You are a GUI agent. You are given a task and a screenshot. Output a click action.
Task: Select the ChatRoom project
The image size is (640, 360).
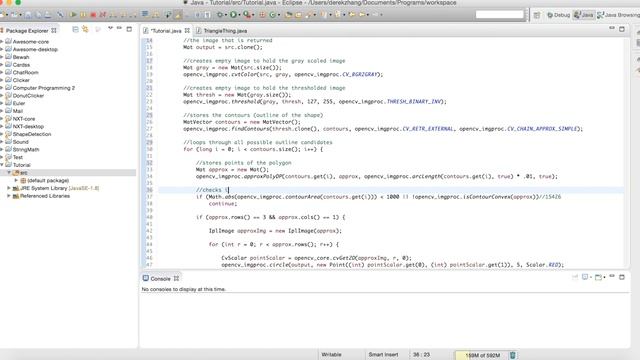coord(25,72)
